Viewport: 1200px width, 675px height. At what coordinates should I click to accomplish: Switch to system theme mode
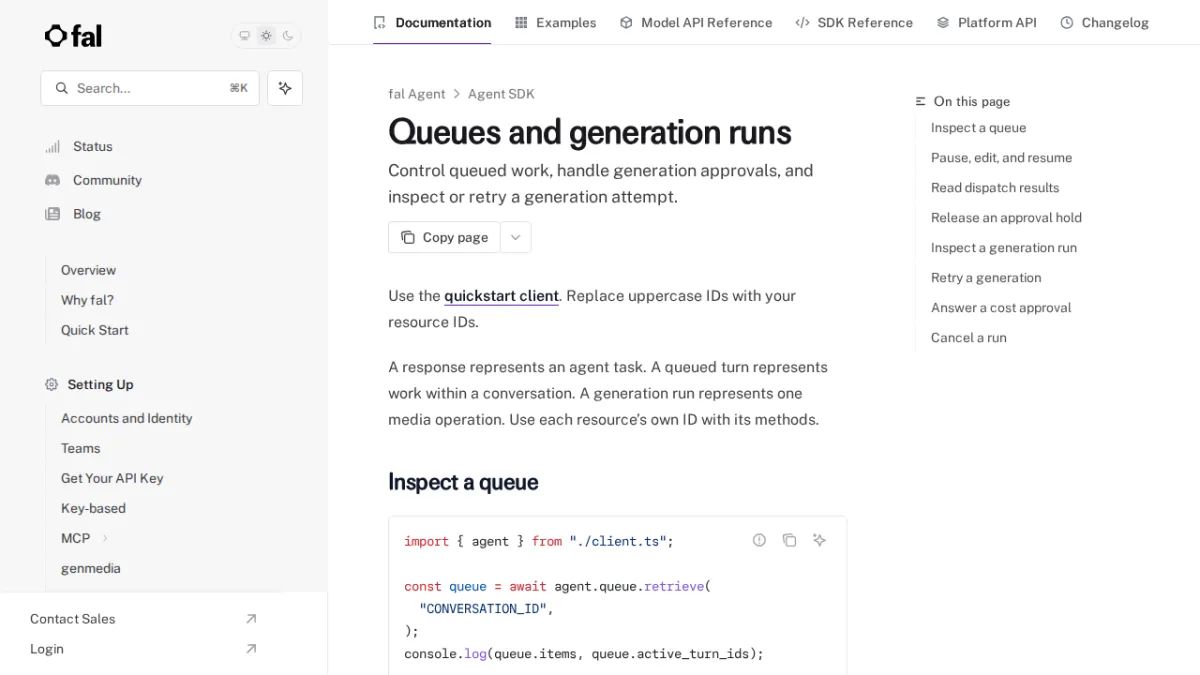(244, 36)
